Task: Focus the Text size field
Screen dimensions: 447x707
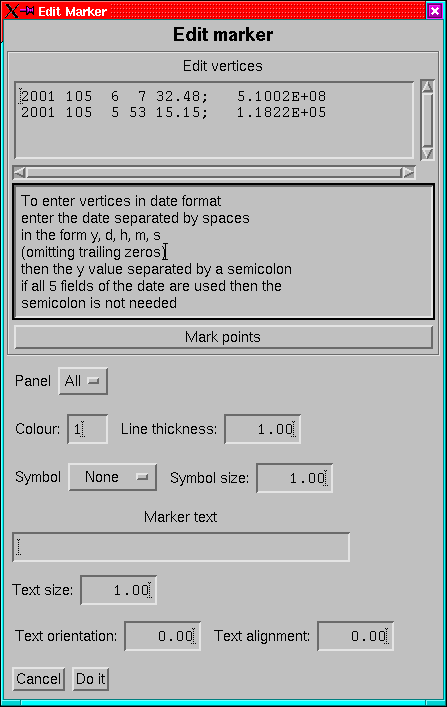Action: tap(119, 590)
